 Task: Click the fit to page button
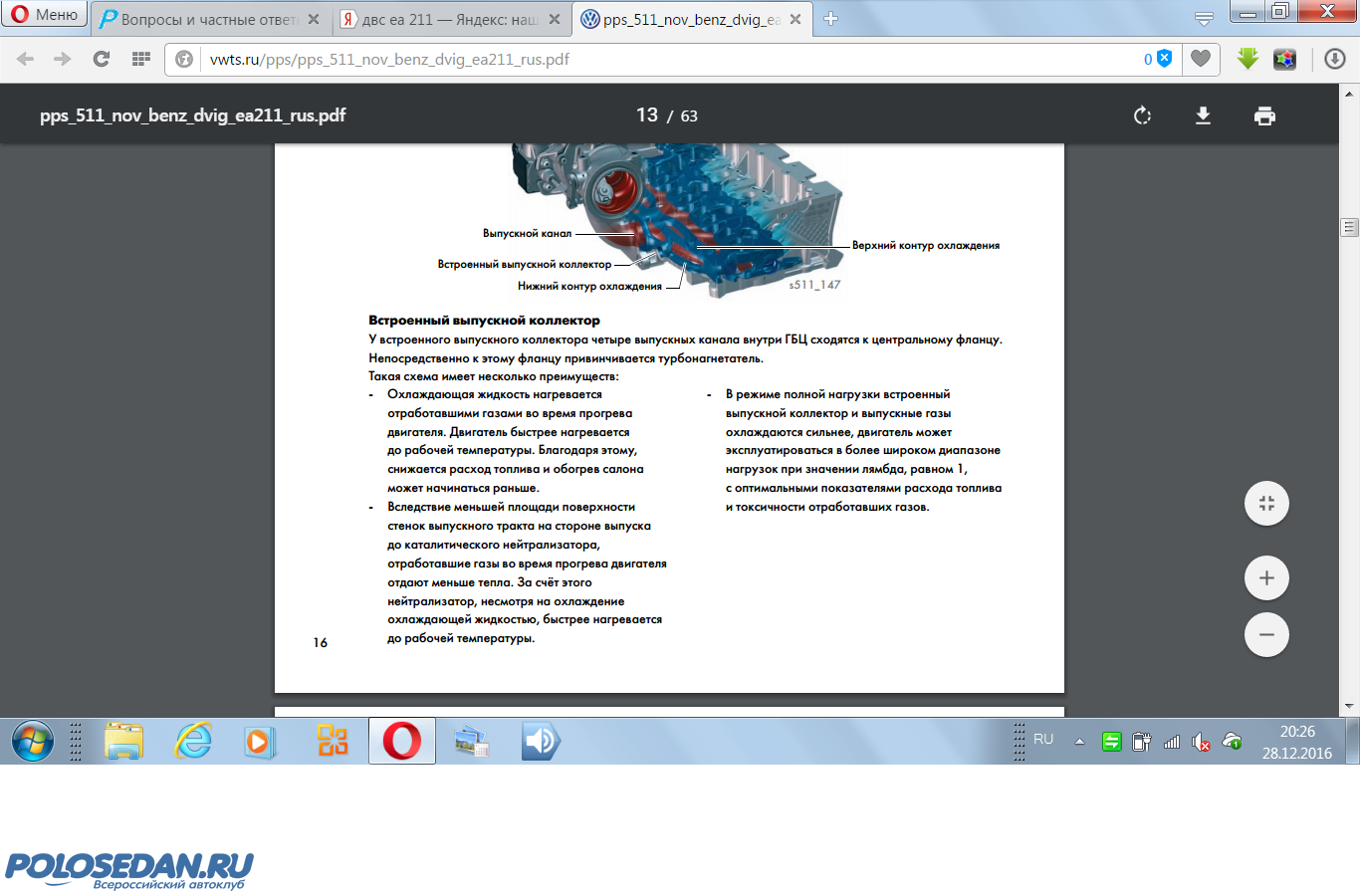click(1266, 504)
